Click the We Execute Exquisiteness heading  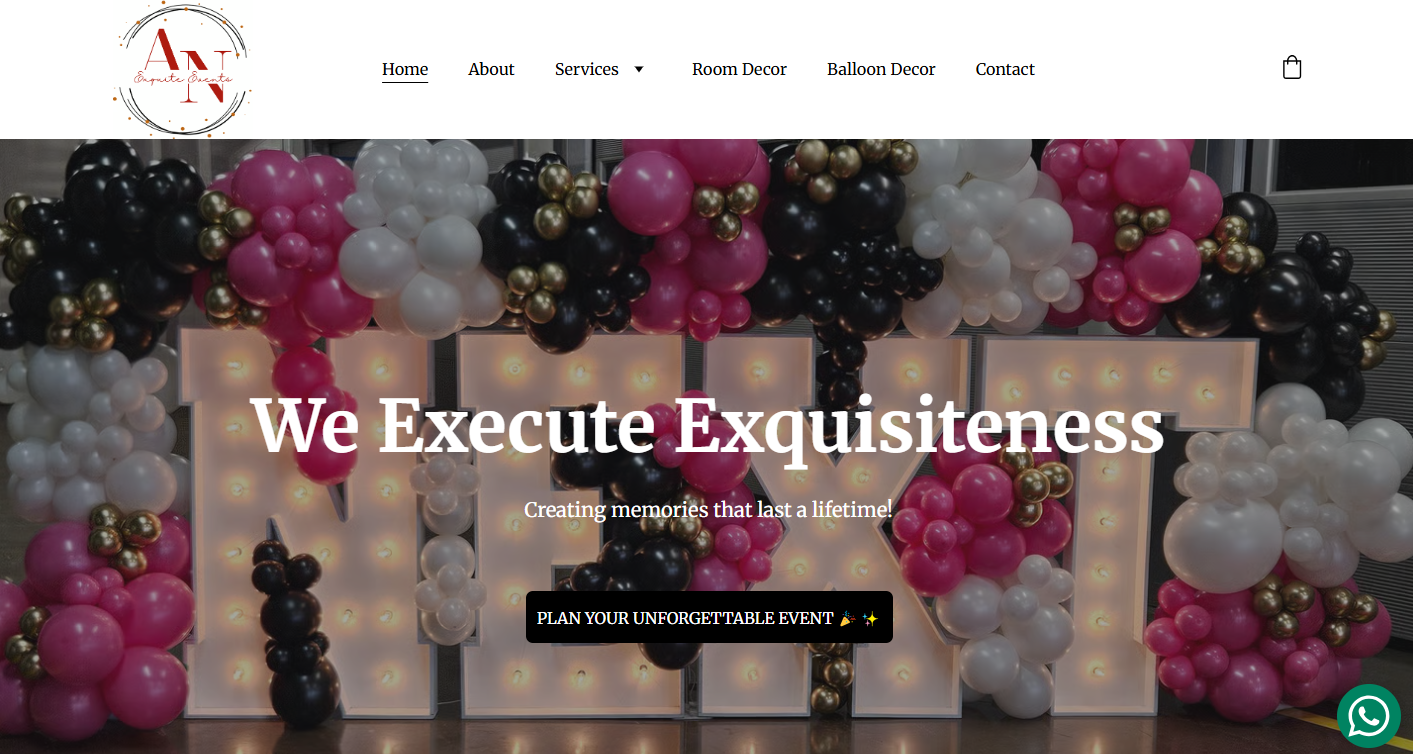[707, 425]
